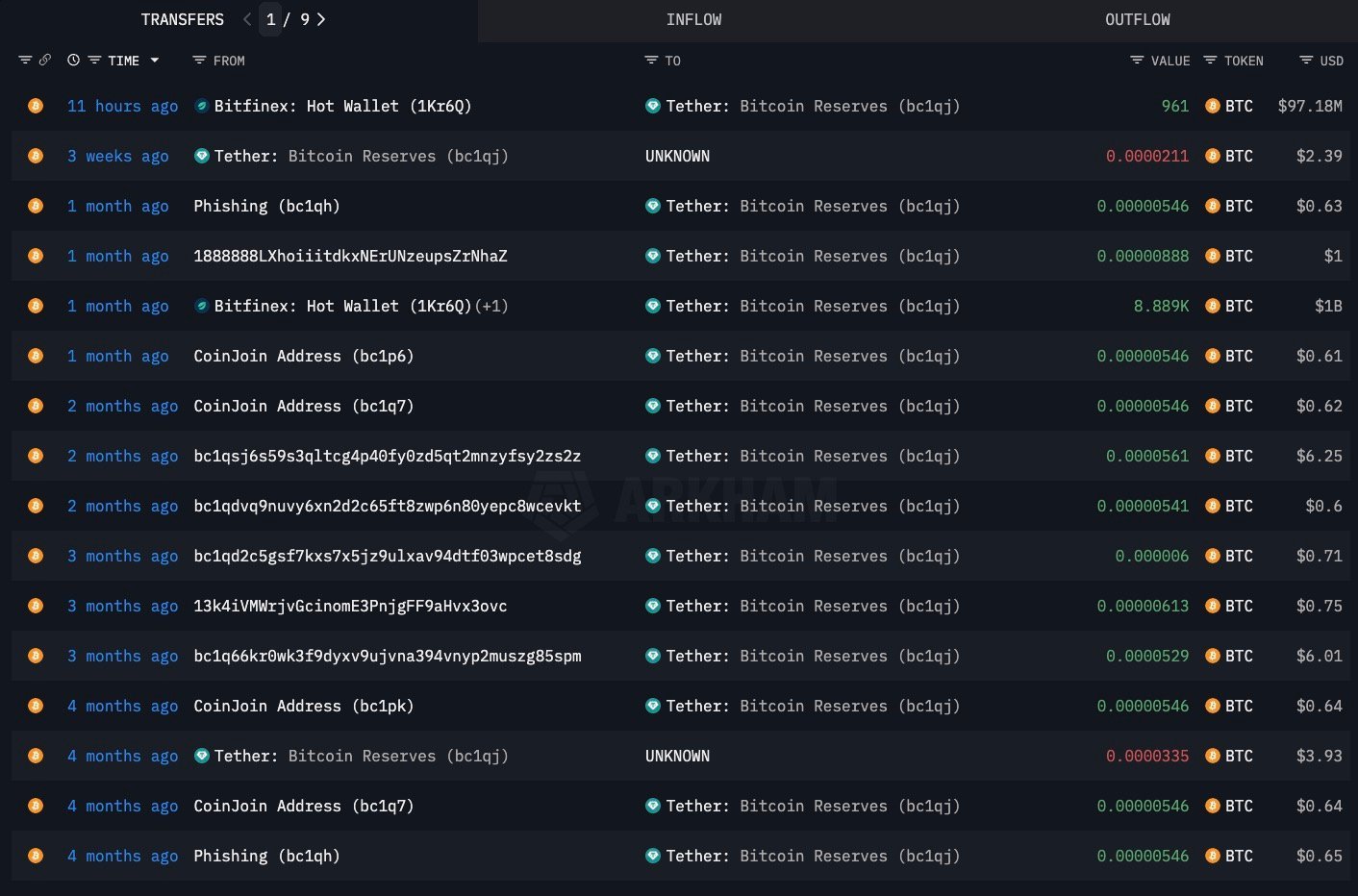The image size is (1358, 896).
Task: Click UNKNOWN recipient in 3 weeks ago row
Action: (677, 156)
